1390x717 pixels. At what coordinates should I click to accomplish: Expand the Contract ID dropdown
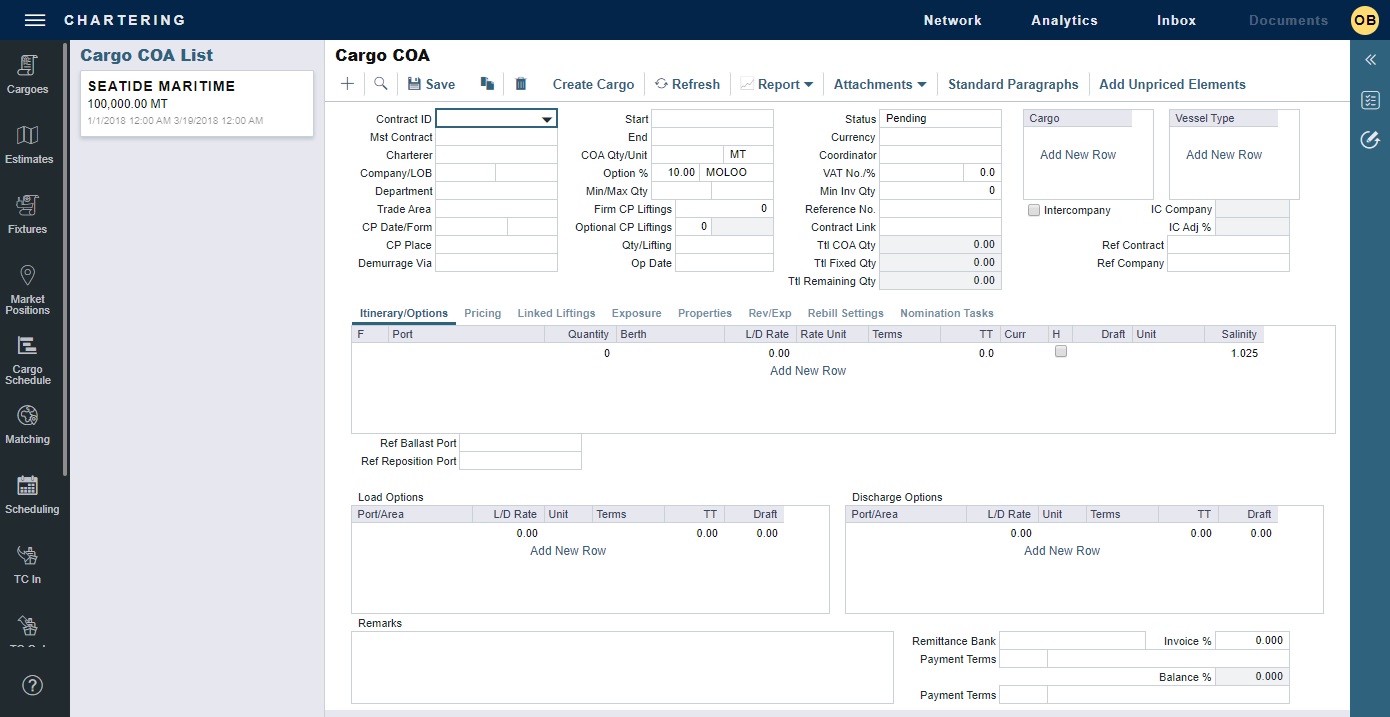click(546, 120)
